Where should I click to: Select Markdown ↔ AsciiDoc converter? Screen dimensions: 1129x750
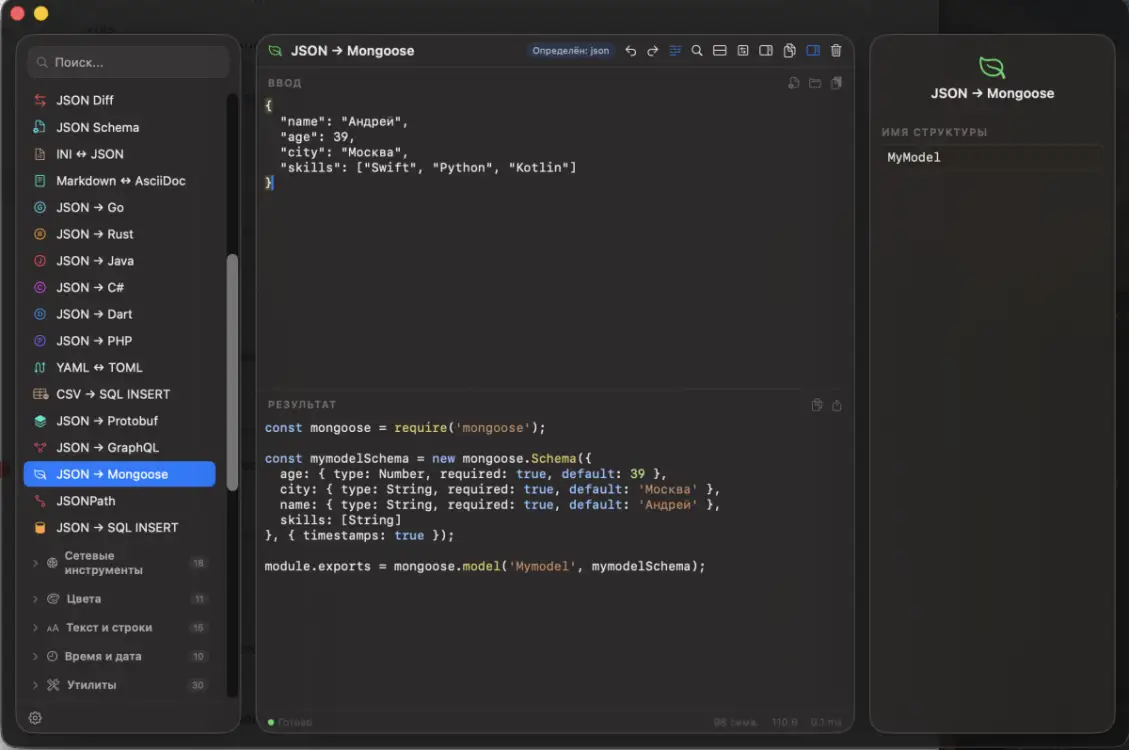[120, 181]
